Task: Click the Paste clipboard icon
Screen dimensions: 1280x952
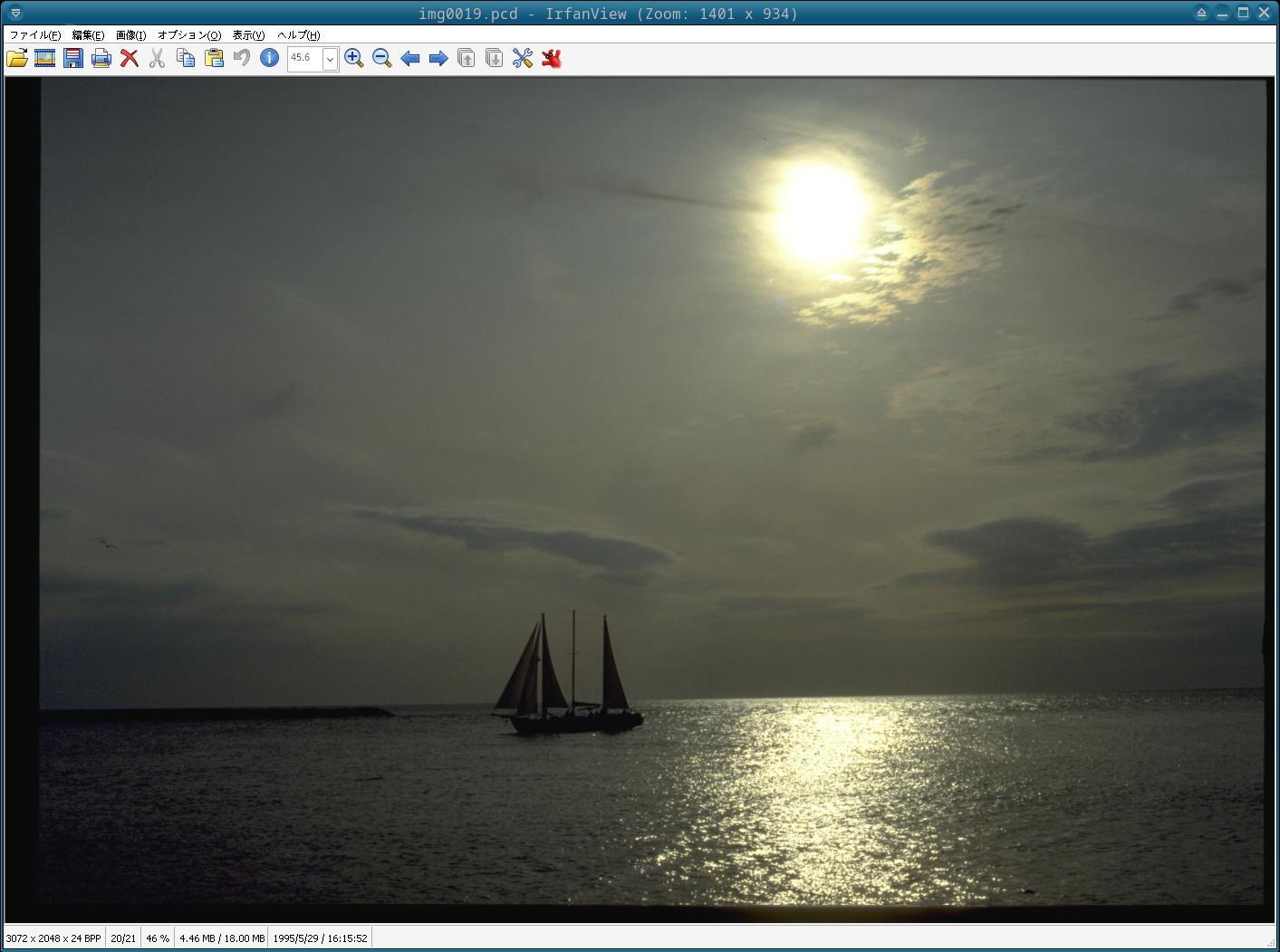Action: coord(214,59)
